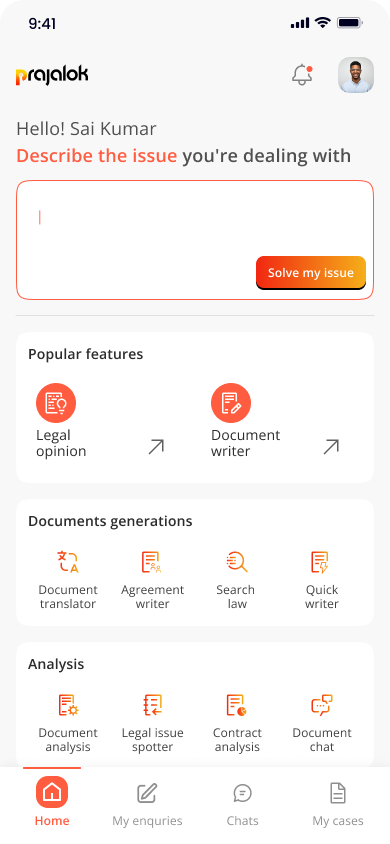Start the Document chat tool
This screenshot has height=844, width=390.
(x=322, y=723)
